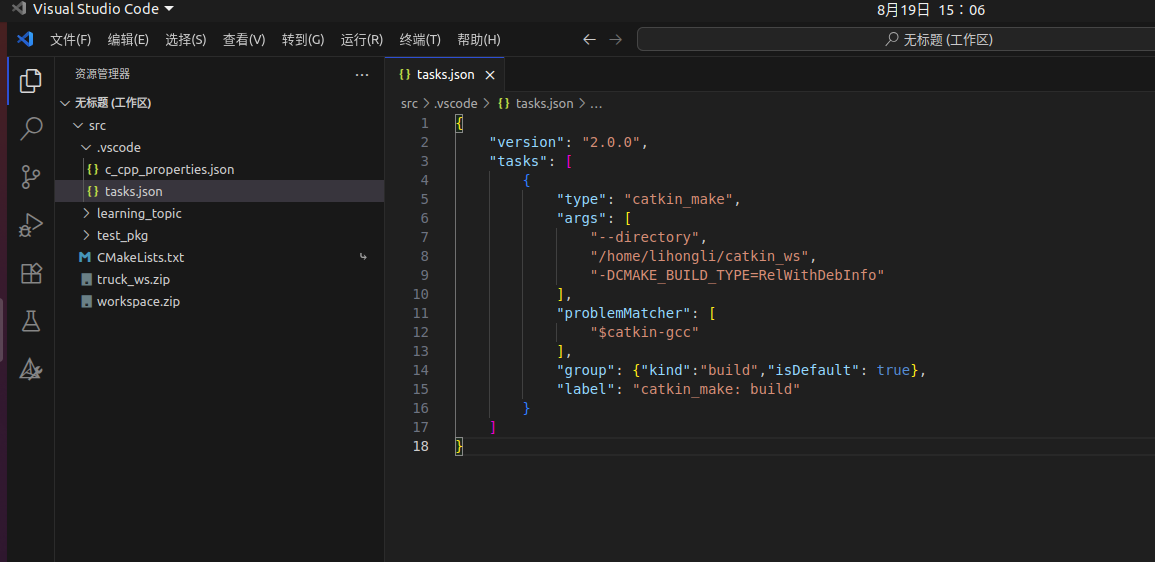Screen dimensions: 1155x562
Task: Open the 终端(T) menu
Action: 420,40
